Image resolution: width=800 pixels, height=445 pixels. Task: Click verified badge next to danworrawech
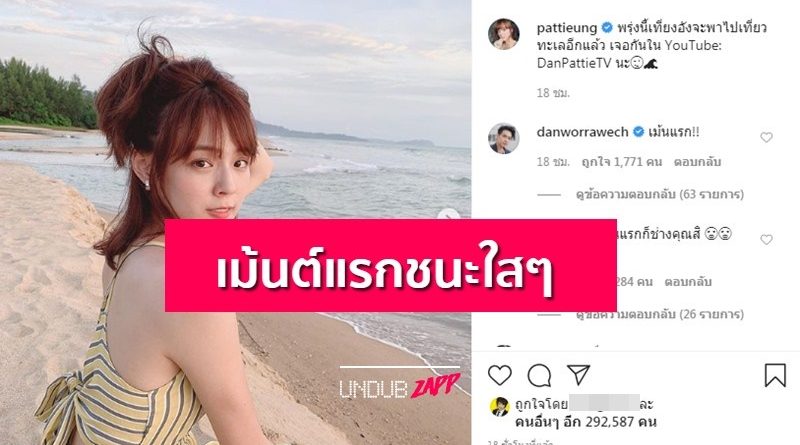[x=638, y=132]
